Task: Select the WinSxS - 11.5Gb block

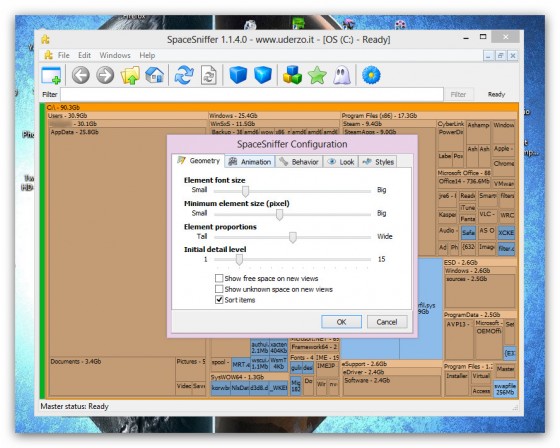Action: point(274,124)
